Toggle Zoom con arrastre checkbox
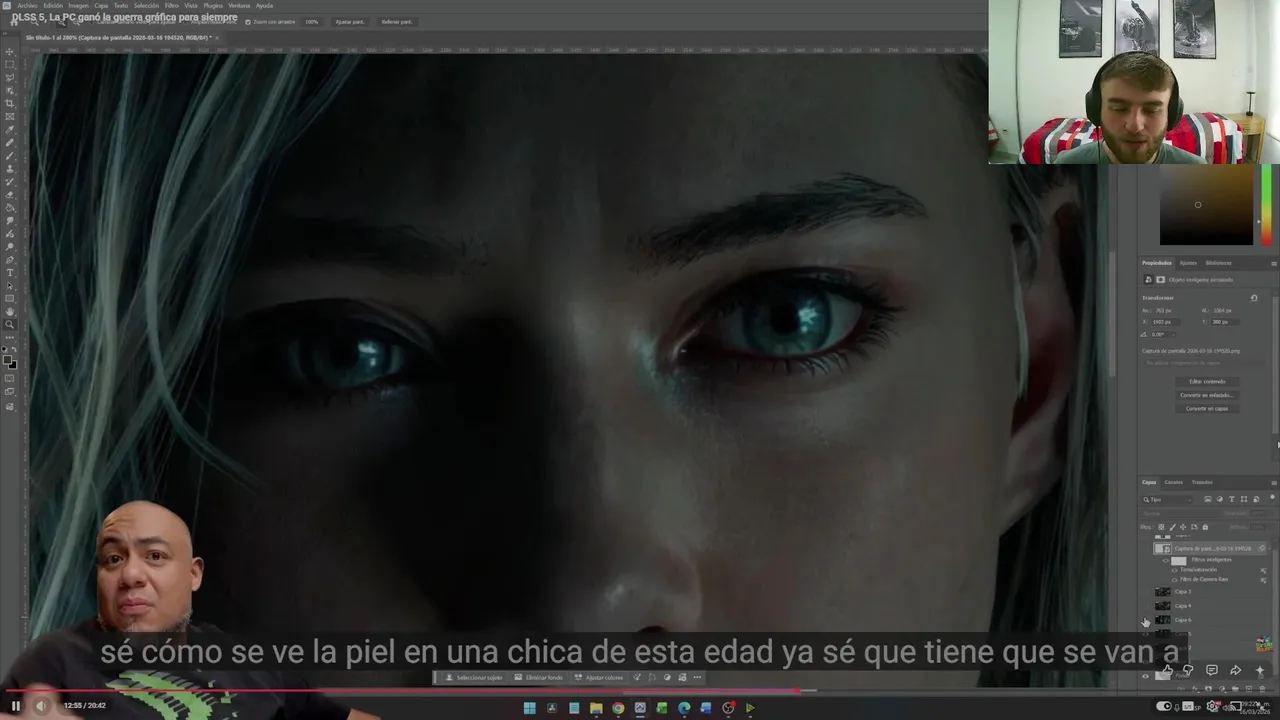Screen dimensions: 1280x720 point(247,21)
